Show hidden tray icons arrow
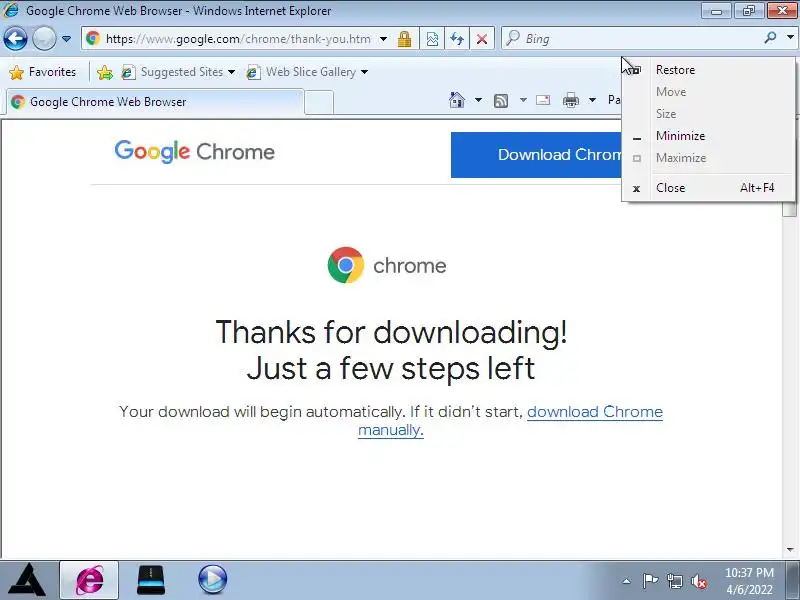Viewport: 800px width, 600px height. coord(627,581)
